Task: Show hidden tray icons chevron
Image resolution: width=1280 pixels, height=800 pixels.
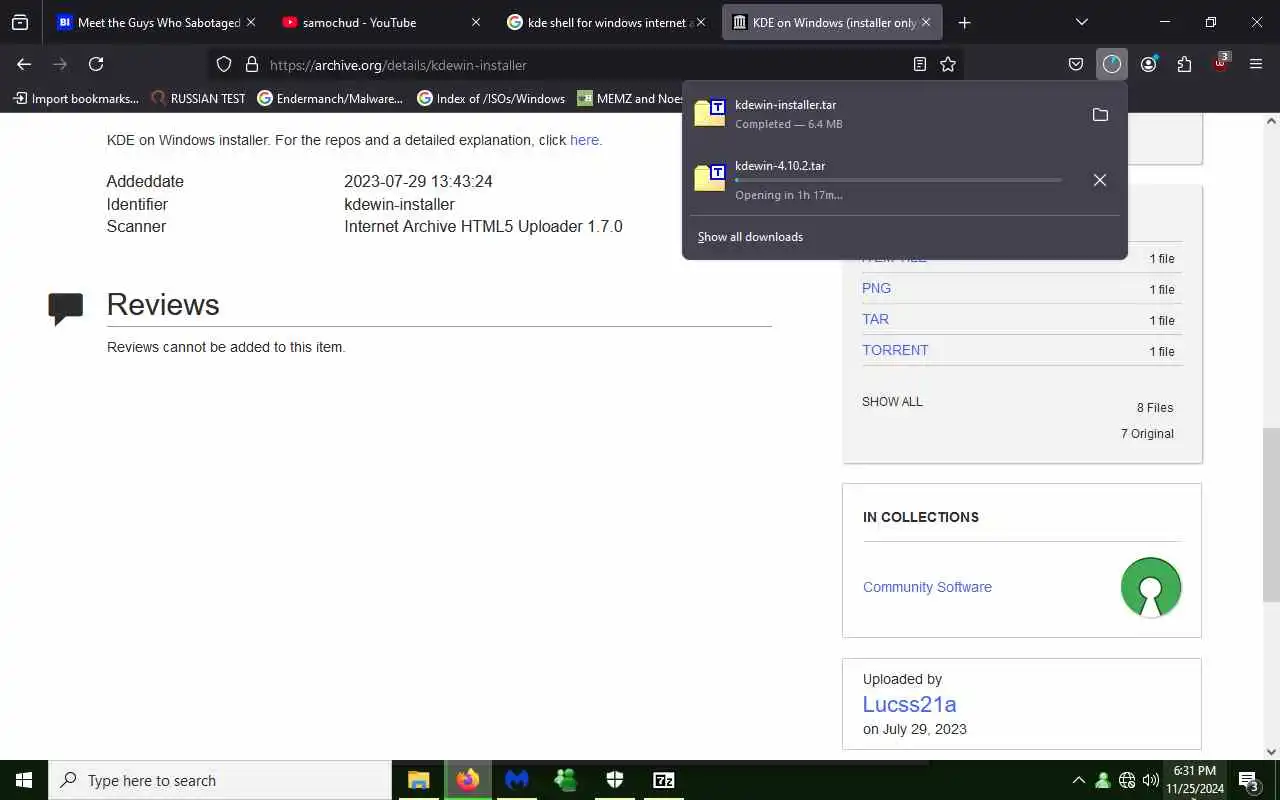Action: click(1078, 780)
